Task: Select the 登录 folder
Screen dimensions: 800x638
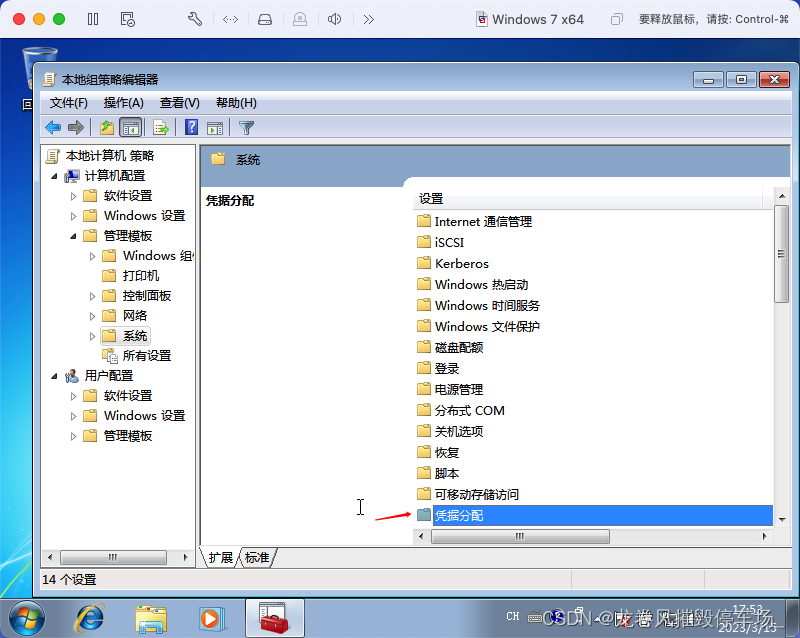Action: pos(446,369)
